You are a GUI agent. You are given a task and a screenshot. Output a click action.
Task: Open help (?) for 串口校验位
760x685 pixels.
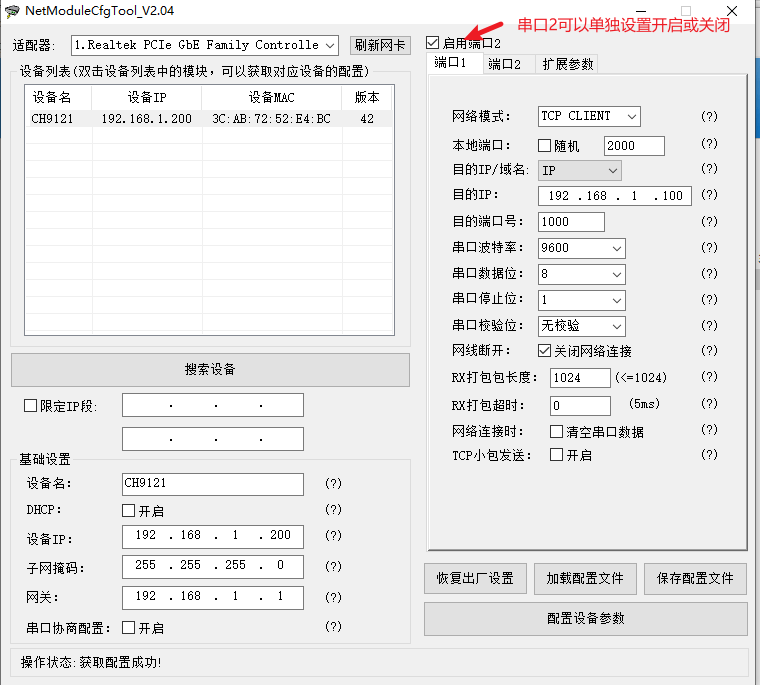[709, 325]
